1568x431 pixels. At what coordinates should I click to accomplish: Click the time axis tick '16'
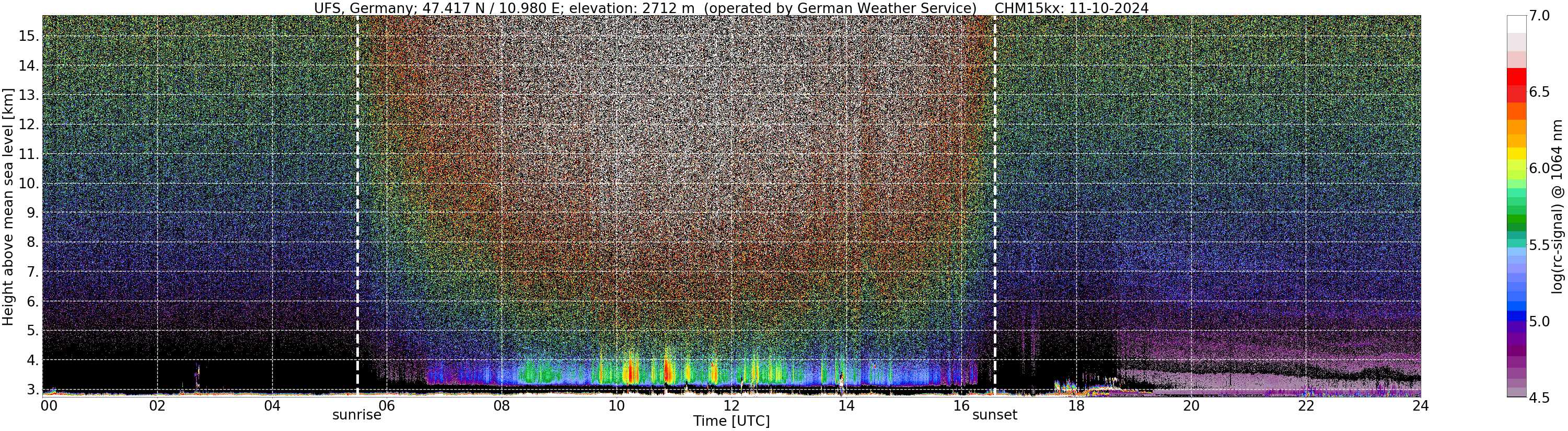(x=961, y=405)
